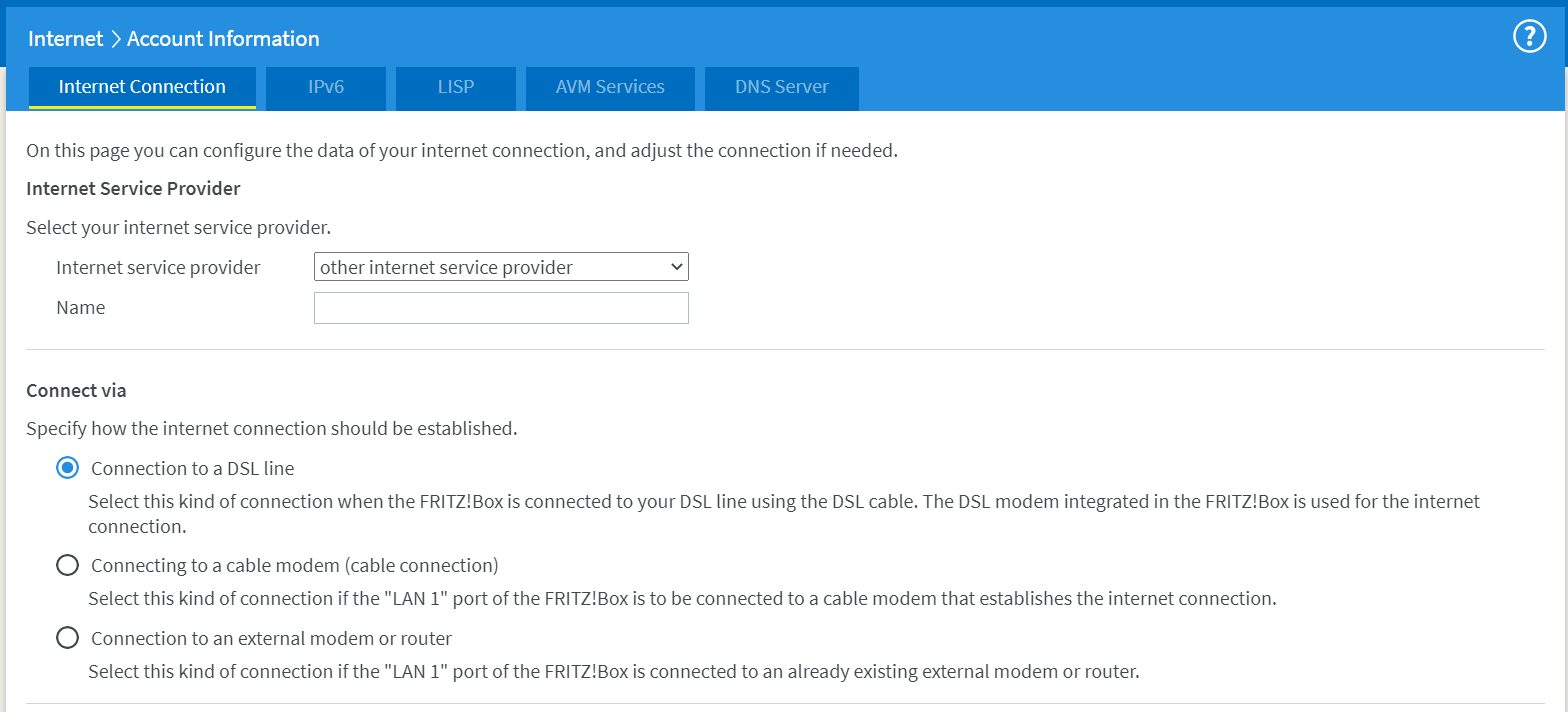Click the Account Information breadcrumb title
The height and width of the screenshot is (712, 1568).
click(223, 39)
